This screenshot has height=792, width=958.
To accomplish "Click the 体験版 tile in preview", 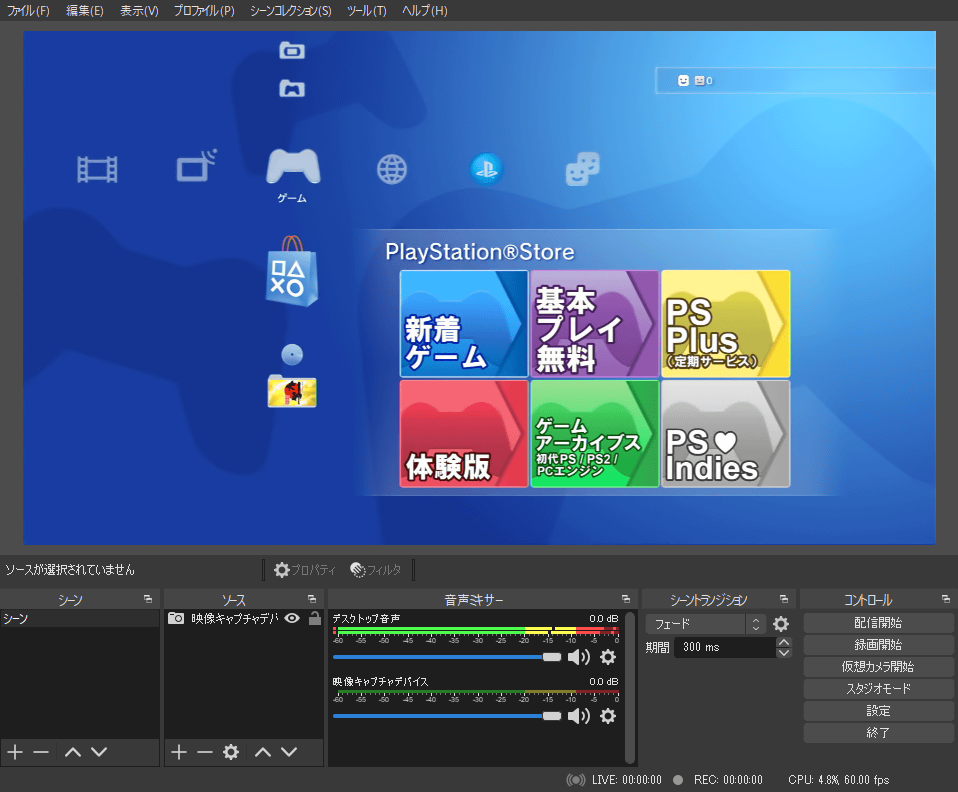I will point(464,434).
